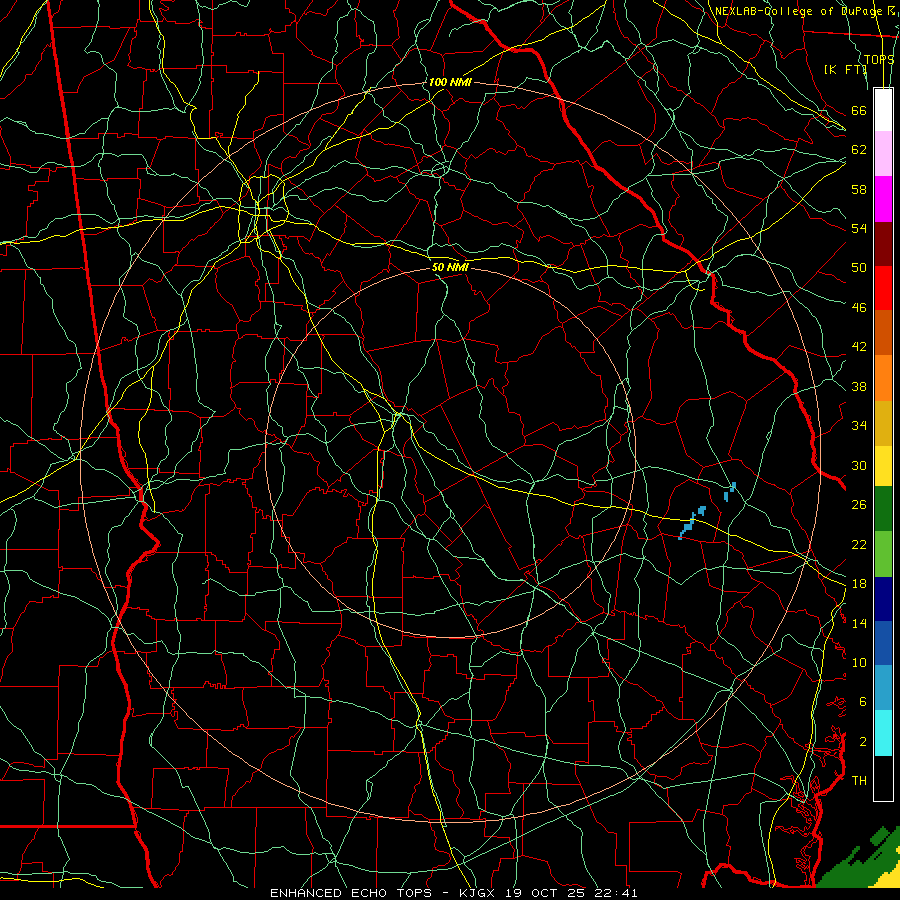This screenshot has width=900, height=900.
Task: Click the 'KJGX' radar site identifier
Action: pyautogui.click(x=479, y=893)
